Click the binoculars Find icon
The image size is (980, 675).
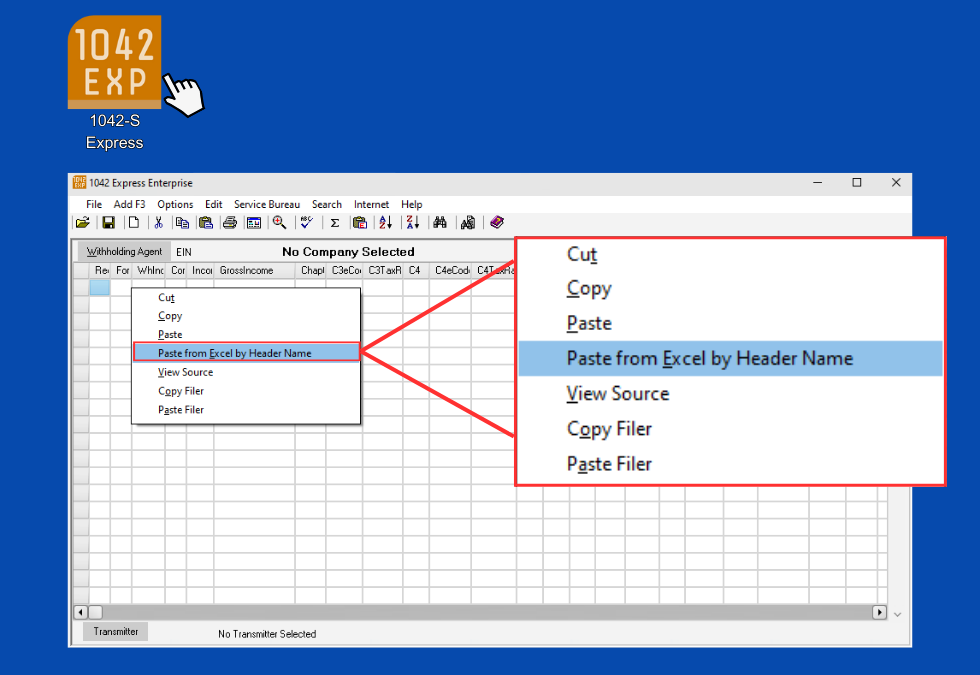[x=440, y=223]
